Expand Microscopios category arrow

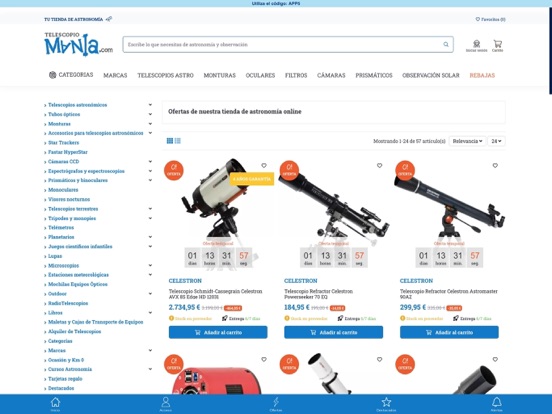150,265
